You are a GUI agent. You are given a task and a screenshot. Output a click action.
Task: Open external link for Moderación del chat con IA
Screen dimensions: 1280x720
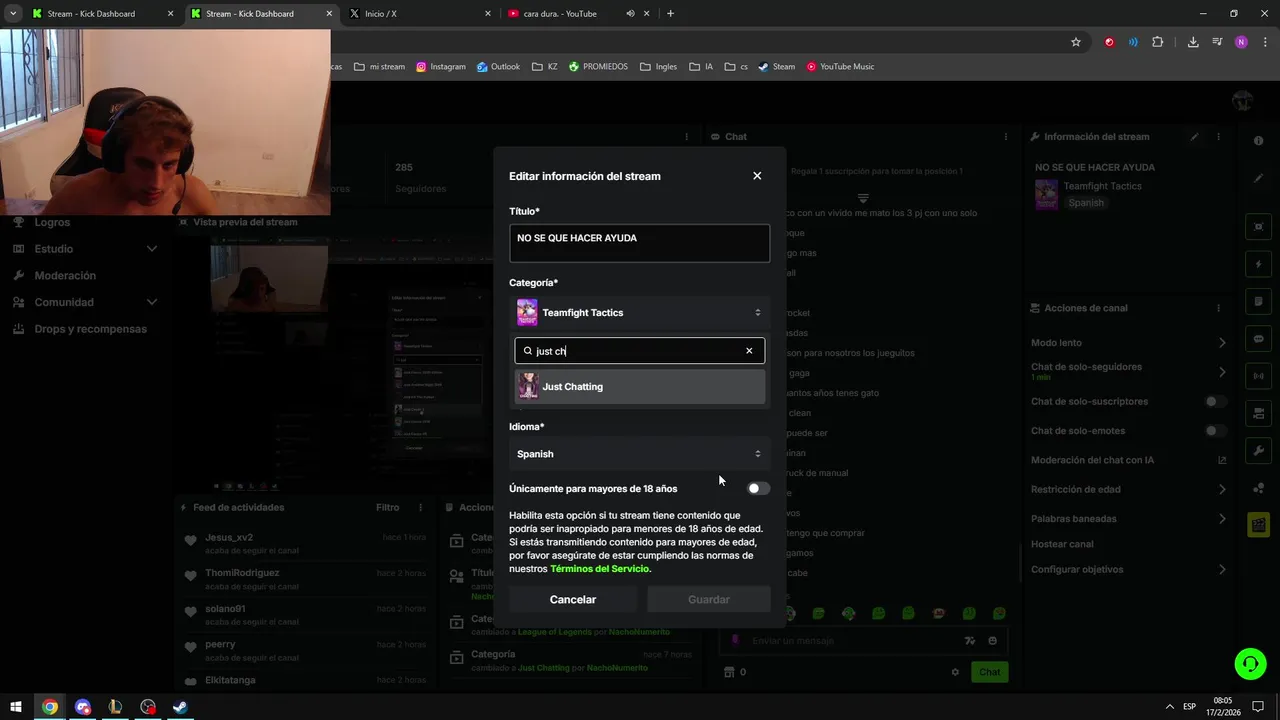point(1222,460)
